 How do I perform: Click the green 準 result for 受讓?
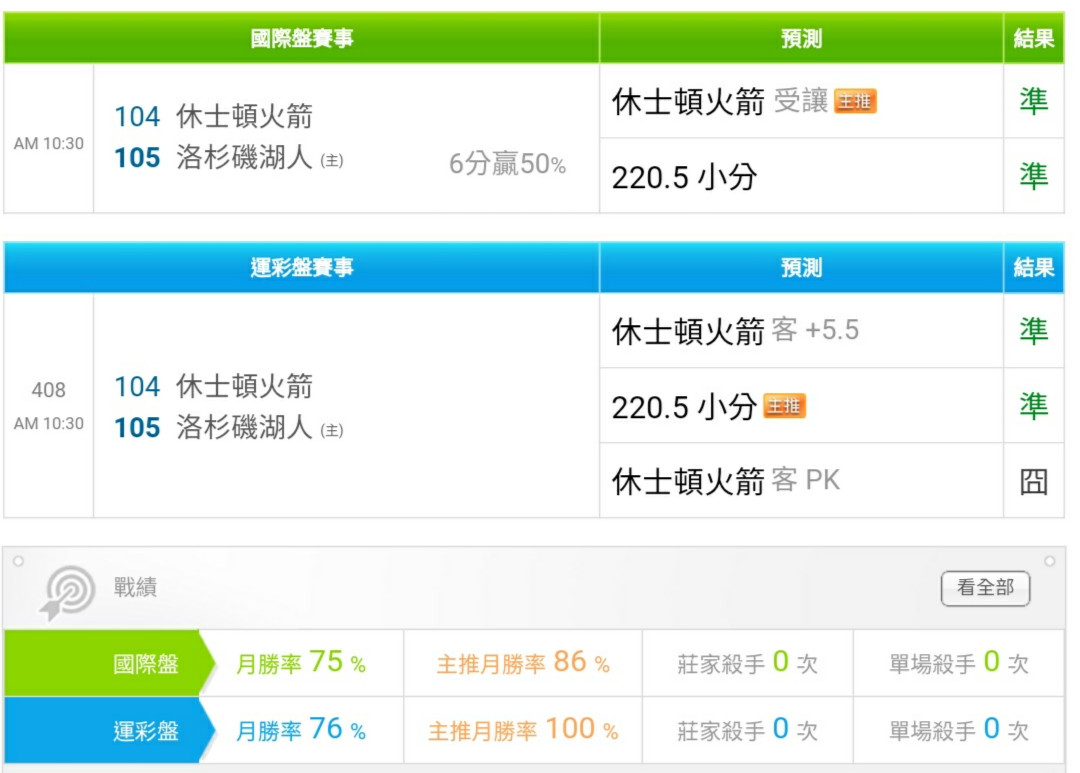coord(1033,101)
